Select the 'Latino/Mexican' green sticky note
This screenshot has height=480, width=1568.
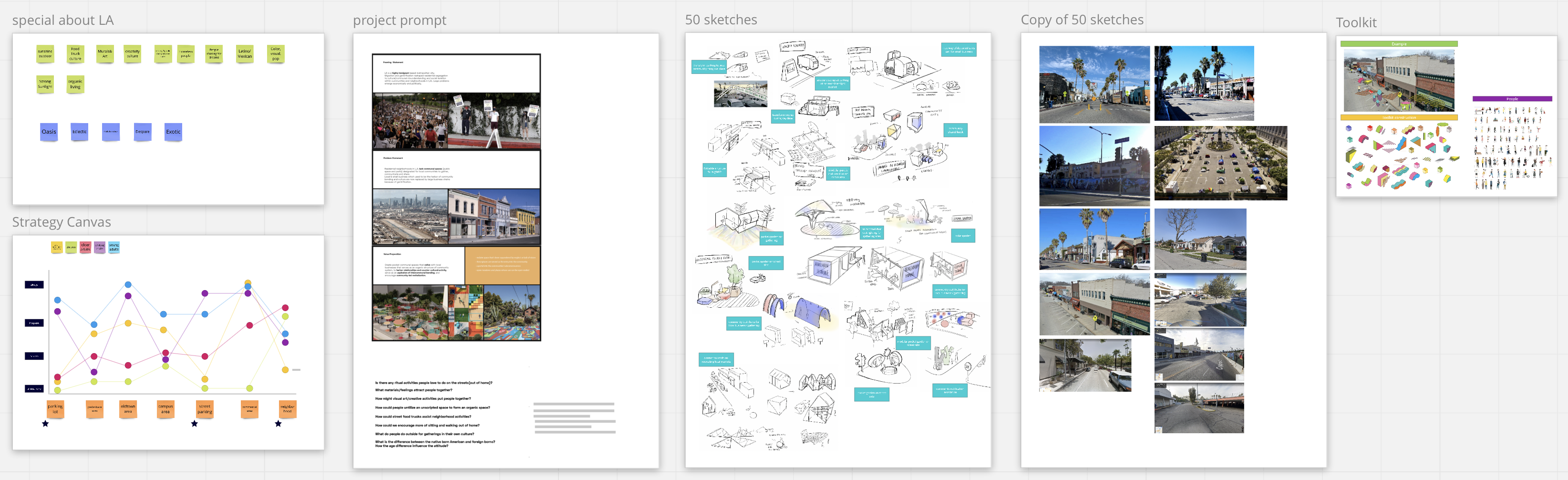(x=245, y=53)
